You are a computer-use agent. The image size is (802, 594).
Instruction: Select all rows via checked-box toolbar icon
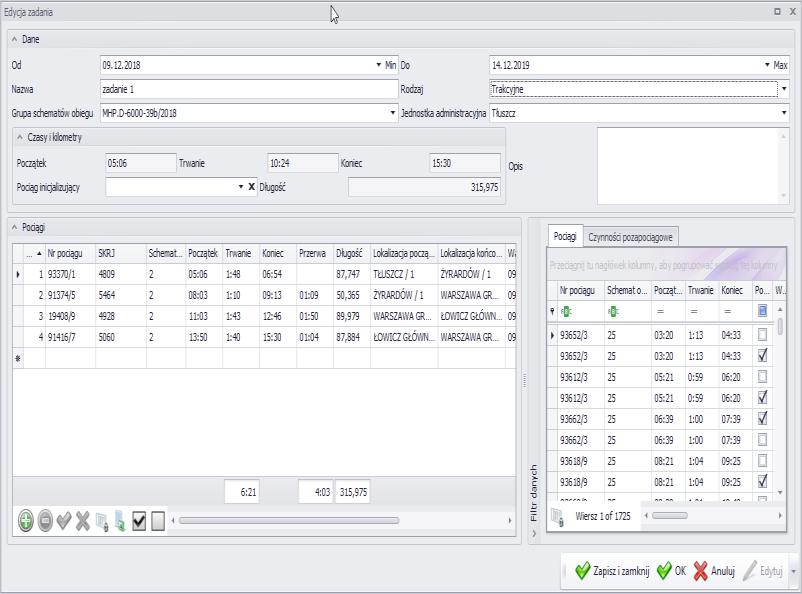[139, 521]
